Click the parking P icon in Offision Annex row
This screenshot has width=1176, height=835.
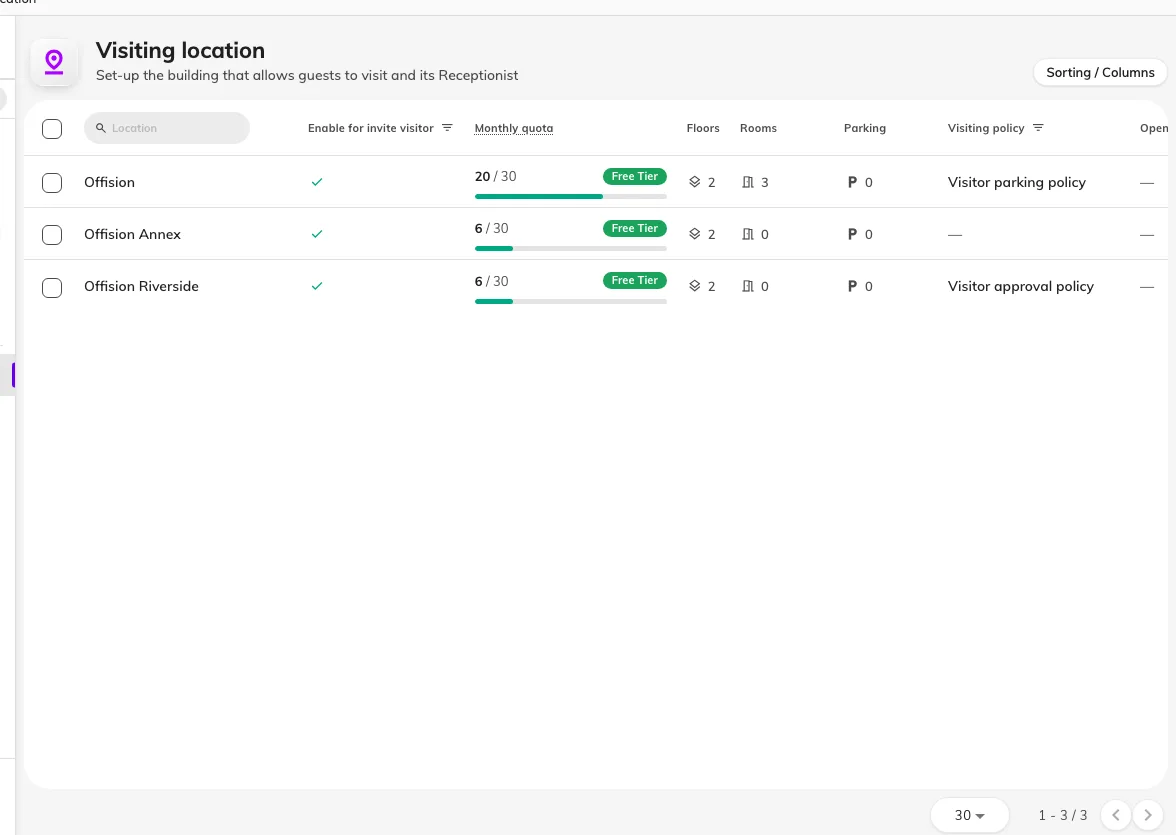click(852, 234)
